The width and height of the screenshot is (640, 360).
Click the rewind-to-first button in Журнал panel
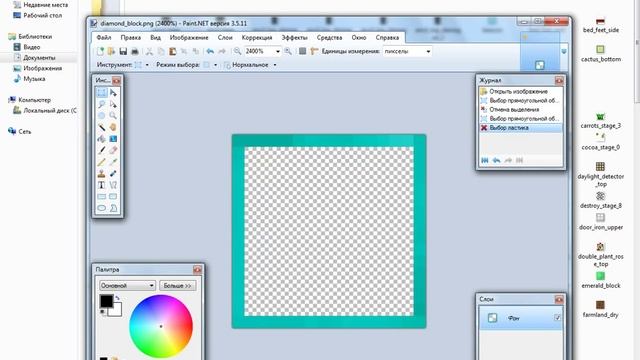485,160
